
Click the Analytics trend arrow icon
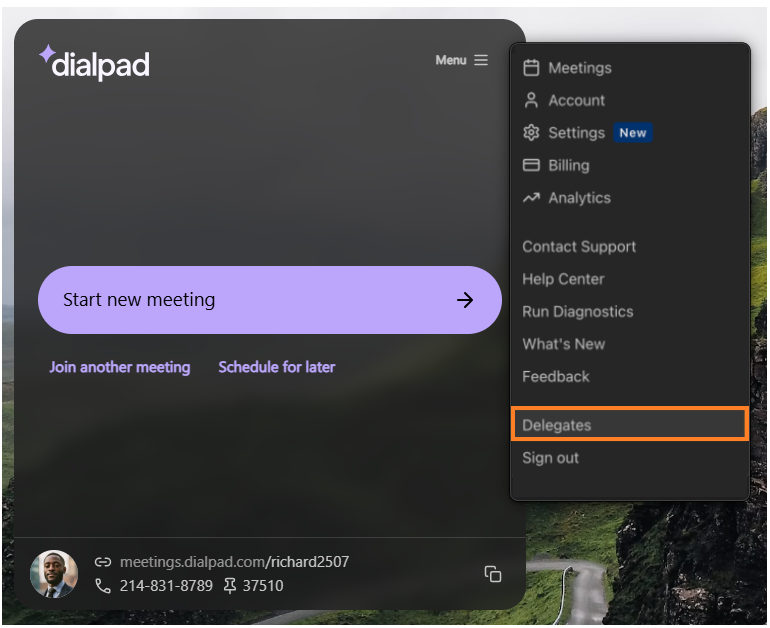[531, 198]
